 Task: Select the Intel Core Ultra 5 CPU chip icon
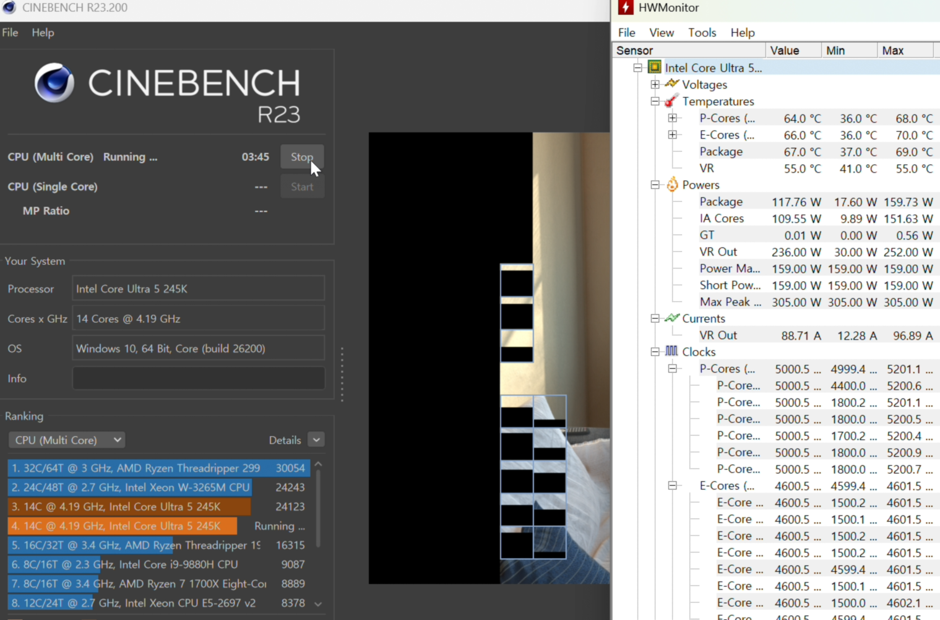point(655,67)
